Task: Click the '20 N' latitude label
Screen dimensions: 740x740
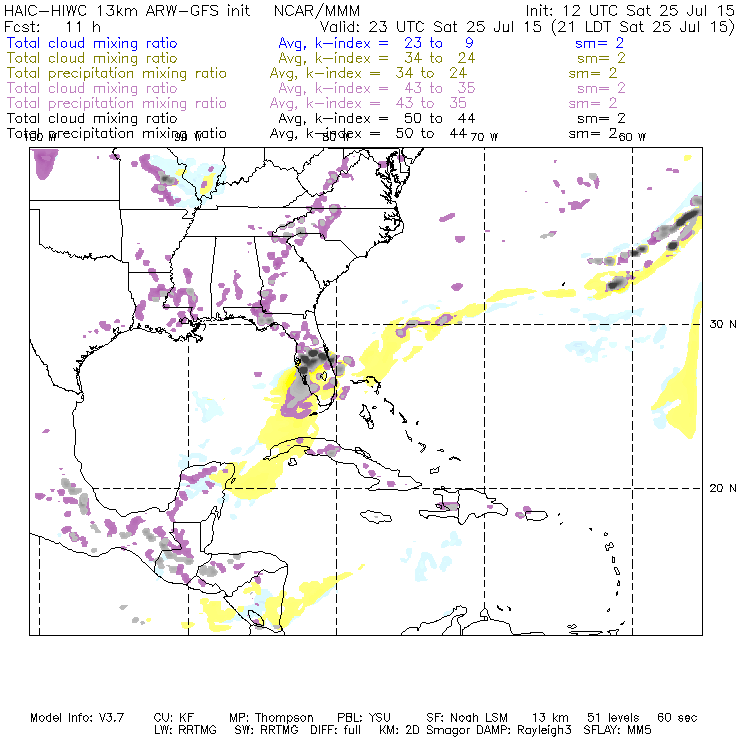Action: (x=723, y=488)
